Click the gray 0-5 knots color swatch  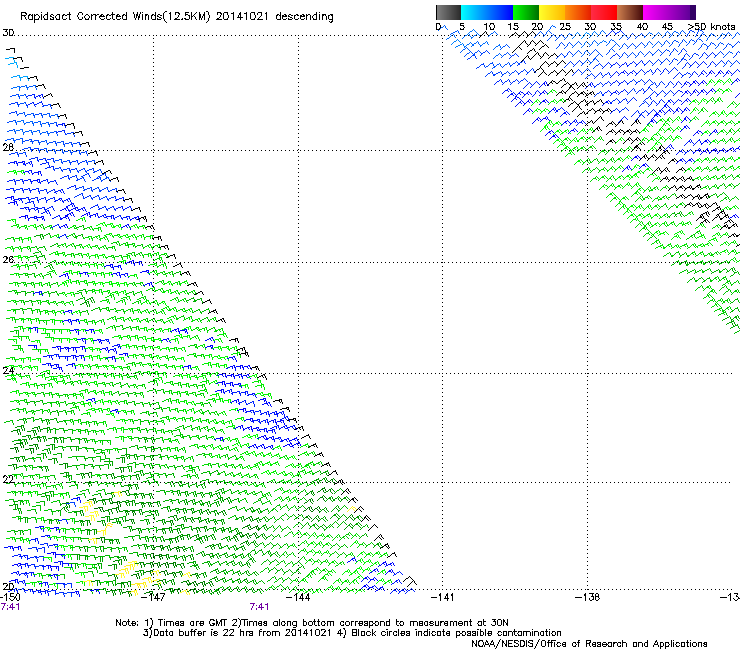448,12
